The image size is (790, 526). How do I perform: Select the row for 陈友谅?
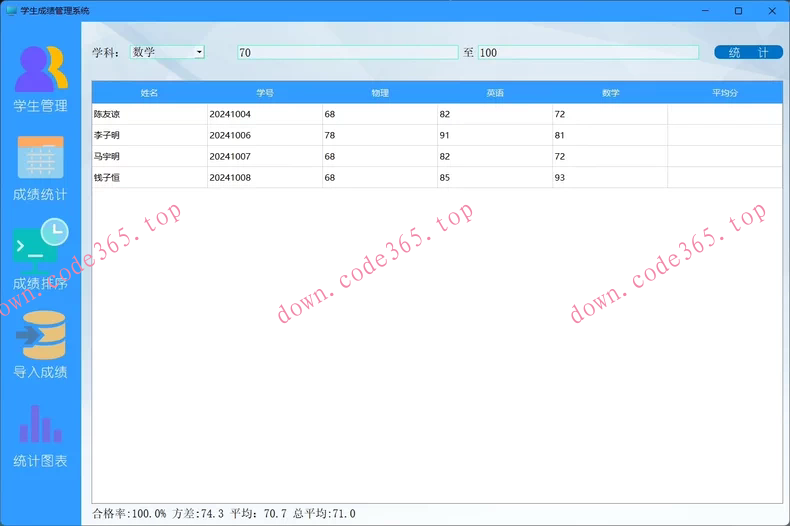pos(150,115)
